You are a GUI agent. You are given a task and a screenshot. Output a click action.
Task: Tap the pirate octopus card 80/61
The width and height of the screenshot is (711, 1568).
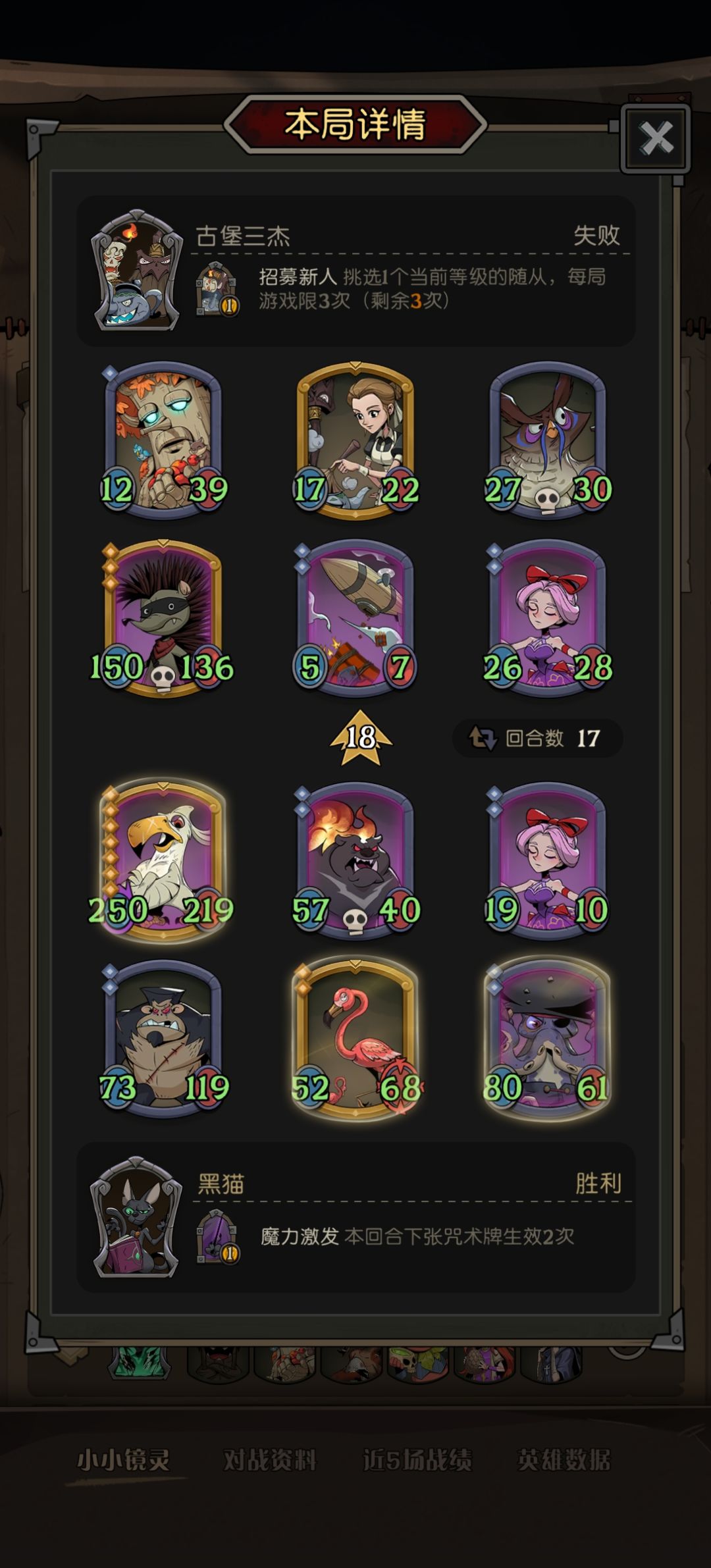click(548, 1039)
